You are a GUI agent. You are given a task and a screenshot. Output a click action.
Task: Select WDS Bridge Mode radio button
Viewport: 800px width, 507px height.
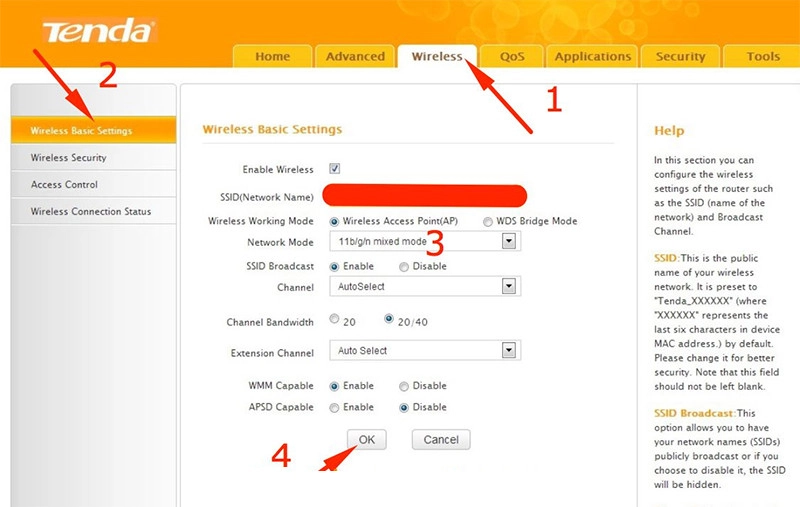(x=488, y=221)
